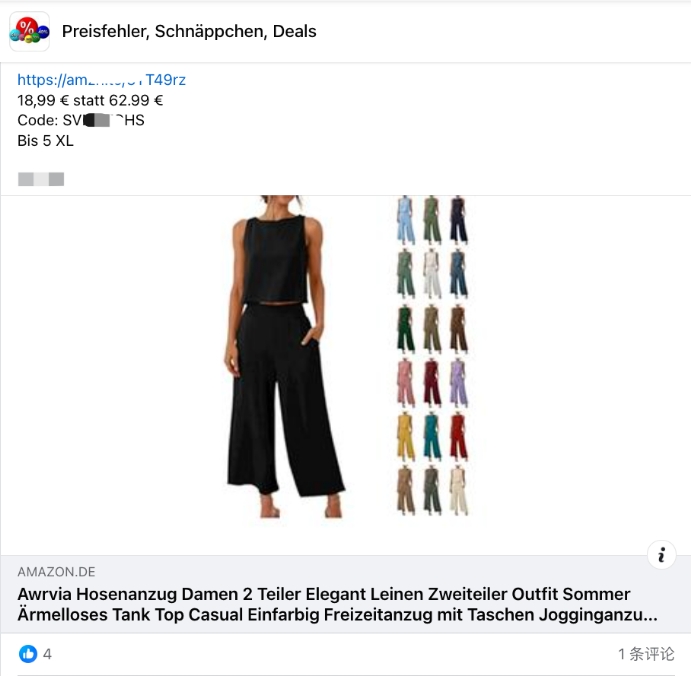Viewport: 693px width, 678px height.
Task: Select the cream beige outfit in bottom row
Action: coord(458,491)
